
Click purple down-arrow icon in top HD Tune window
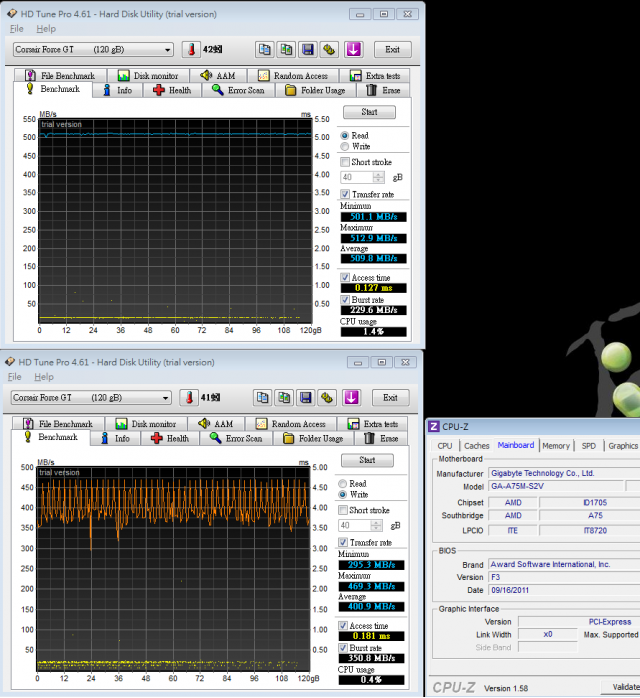point(353,49)
